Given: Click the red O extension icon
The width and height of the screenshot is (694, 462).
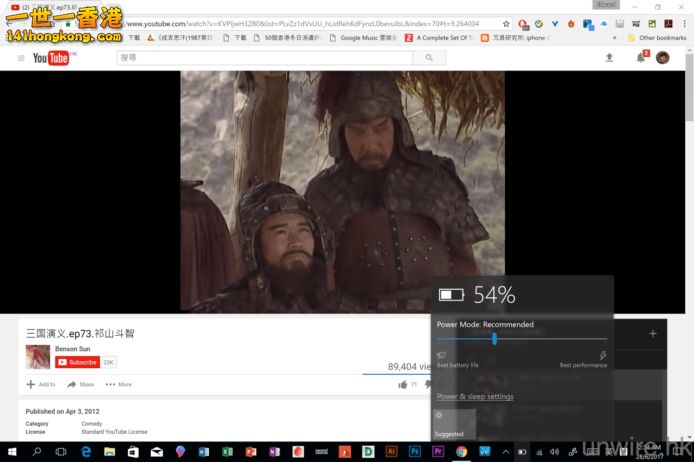Looking at the screenshot, I should [523, 24].
